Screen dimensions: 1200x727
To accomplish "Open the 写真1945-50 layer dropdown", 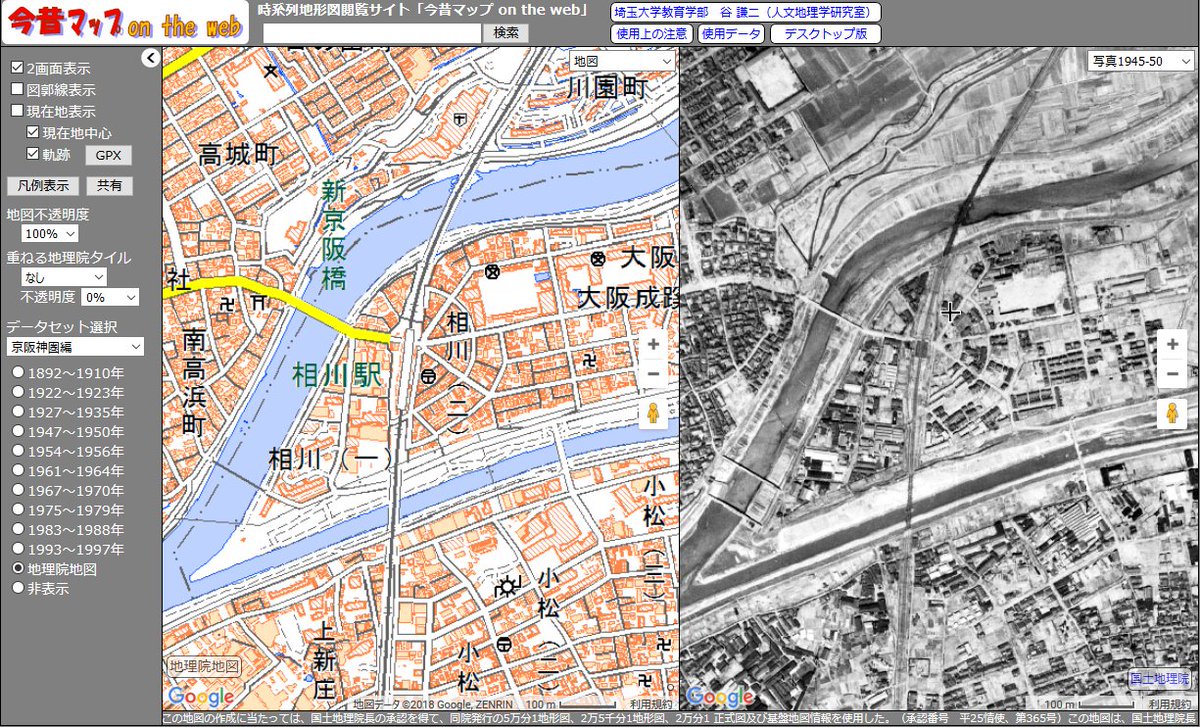I will (1141, 61).
